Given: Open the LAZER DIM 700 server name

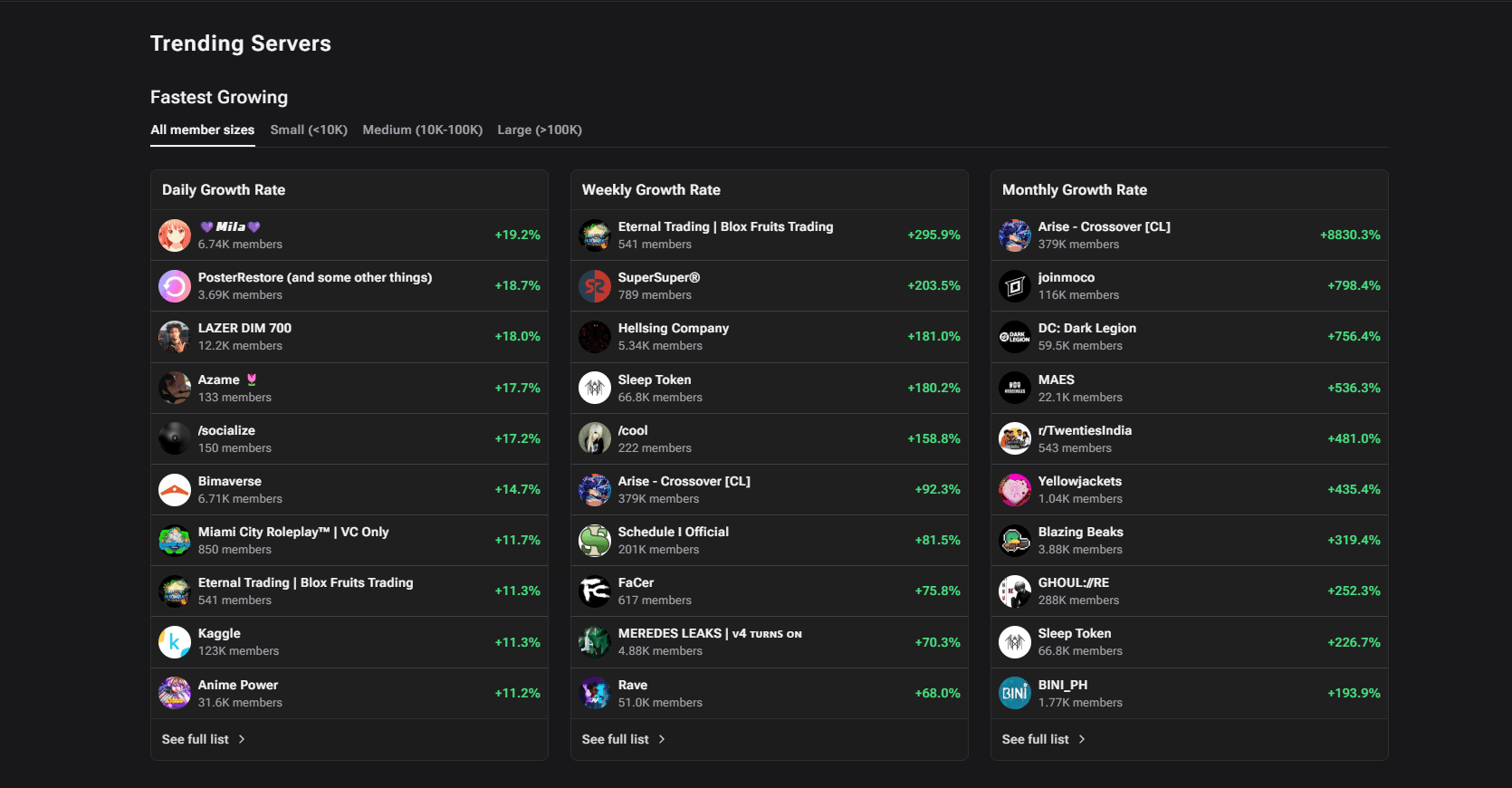Looking at the screenshot, I should [x=244, y=328].
